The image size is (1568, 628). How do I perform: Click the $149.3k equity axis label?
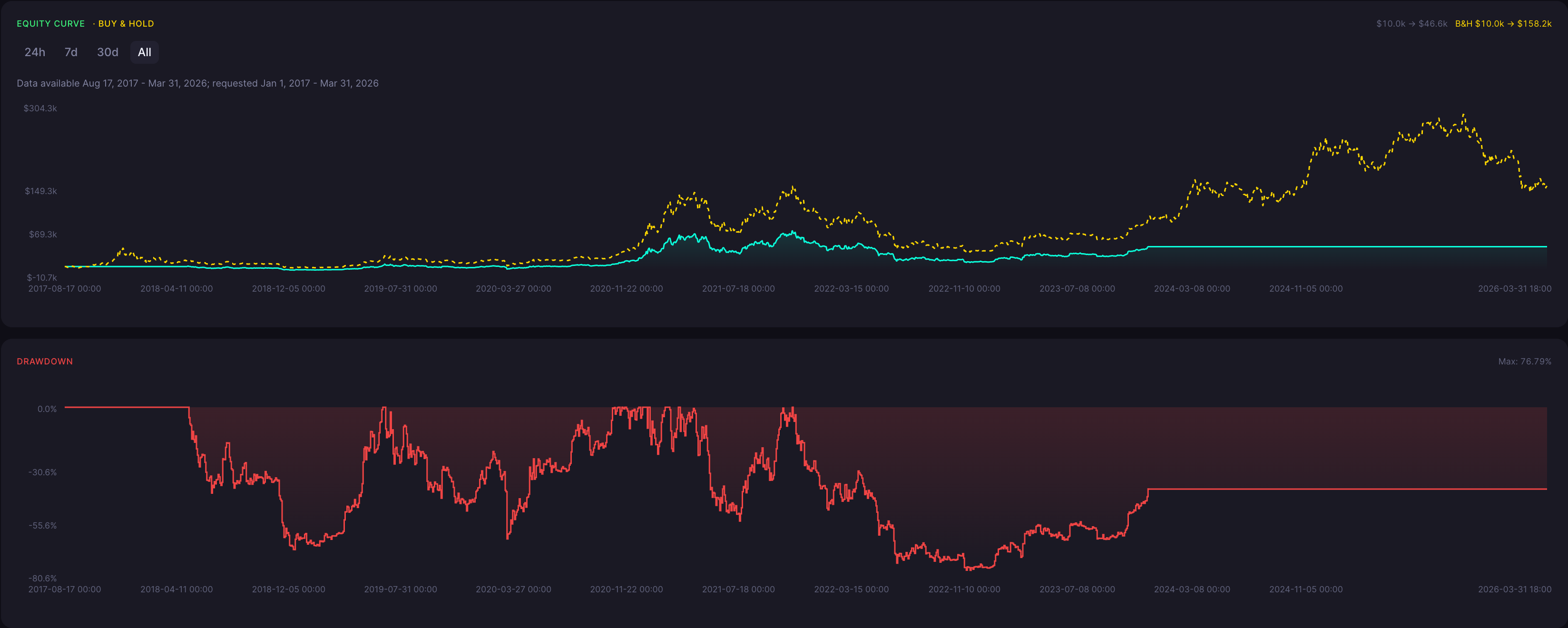41,191
